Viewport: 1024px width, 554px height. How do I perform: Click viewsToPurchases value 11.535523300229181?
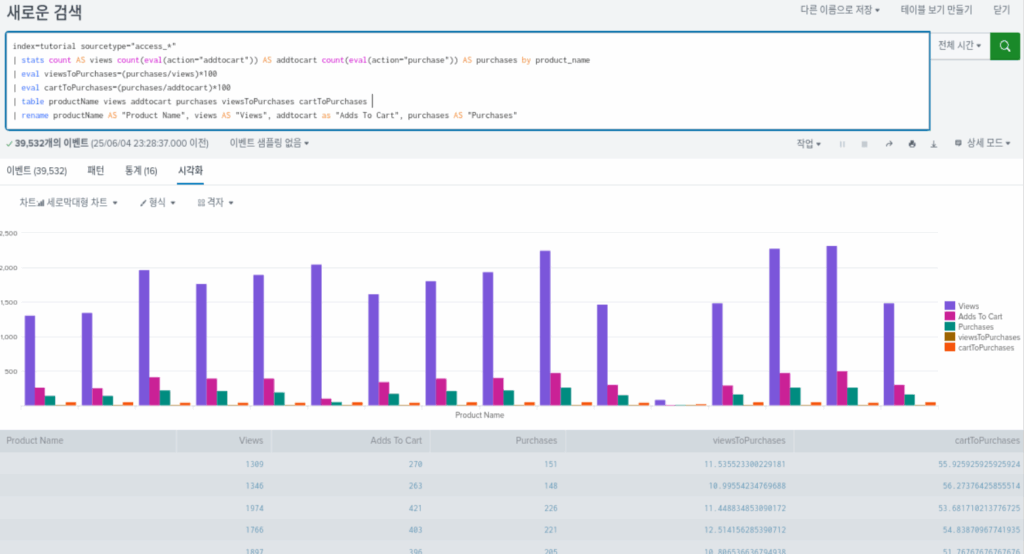(744, 464)
